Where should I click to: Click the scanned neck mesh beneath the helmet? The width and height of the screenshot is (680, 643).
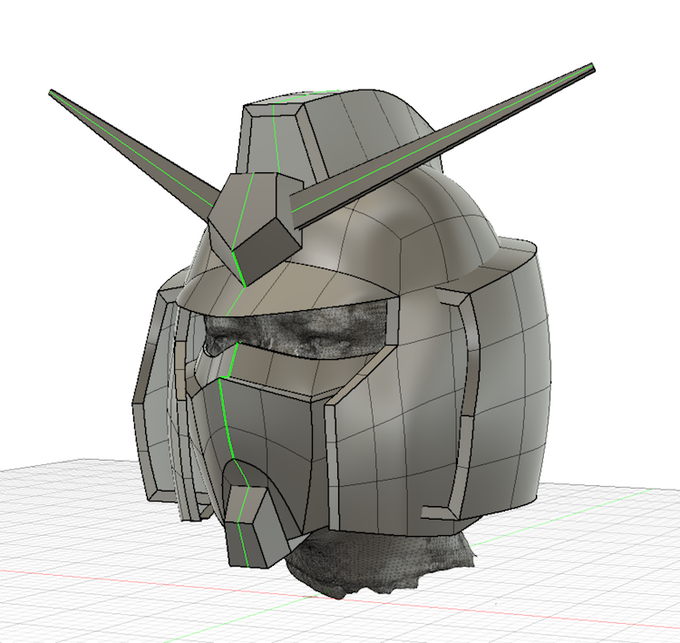point(382,561)
